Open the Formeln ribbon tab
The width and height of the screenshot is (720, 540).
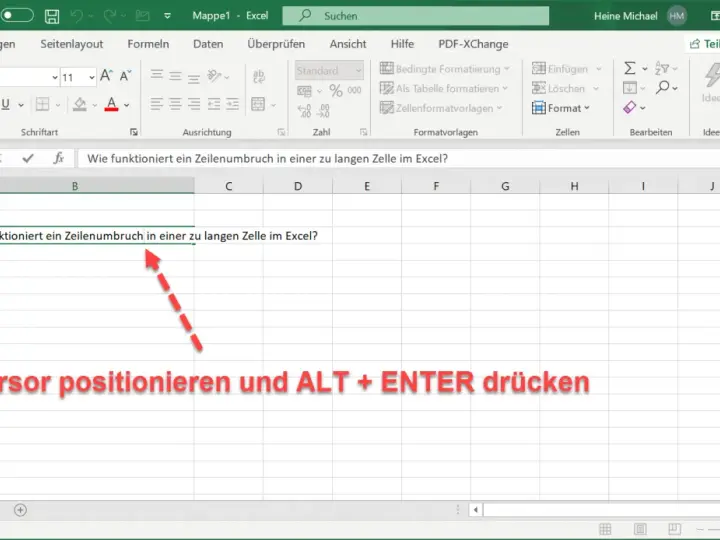pos(148,44)
